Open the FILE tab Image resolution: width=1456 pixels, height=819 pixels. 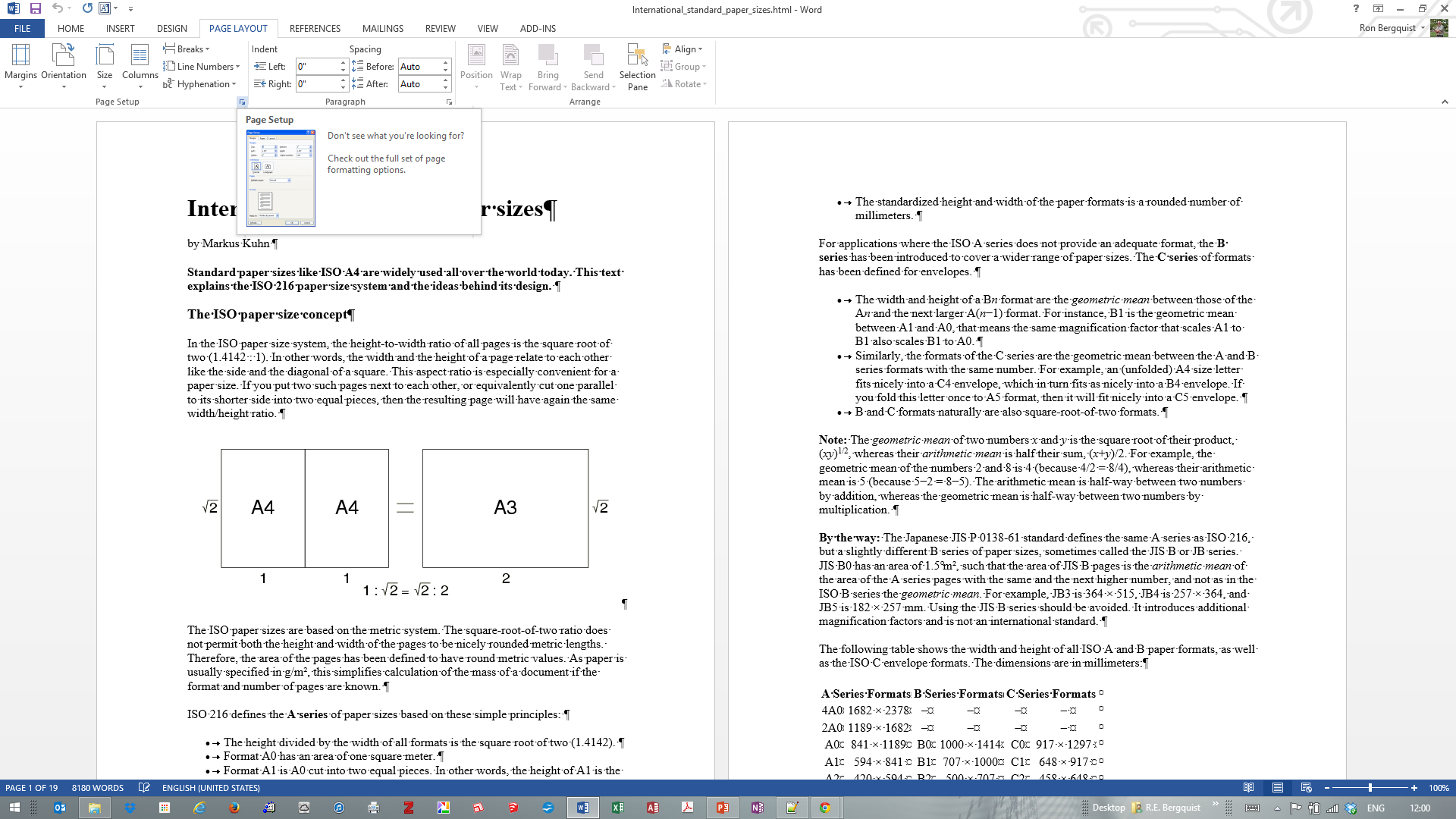tap(23, 29)
